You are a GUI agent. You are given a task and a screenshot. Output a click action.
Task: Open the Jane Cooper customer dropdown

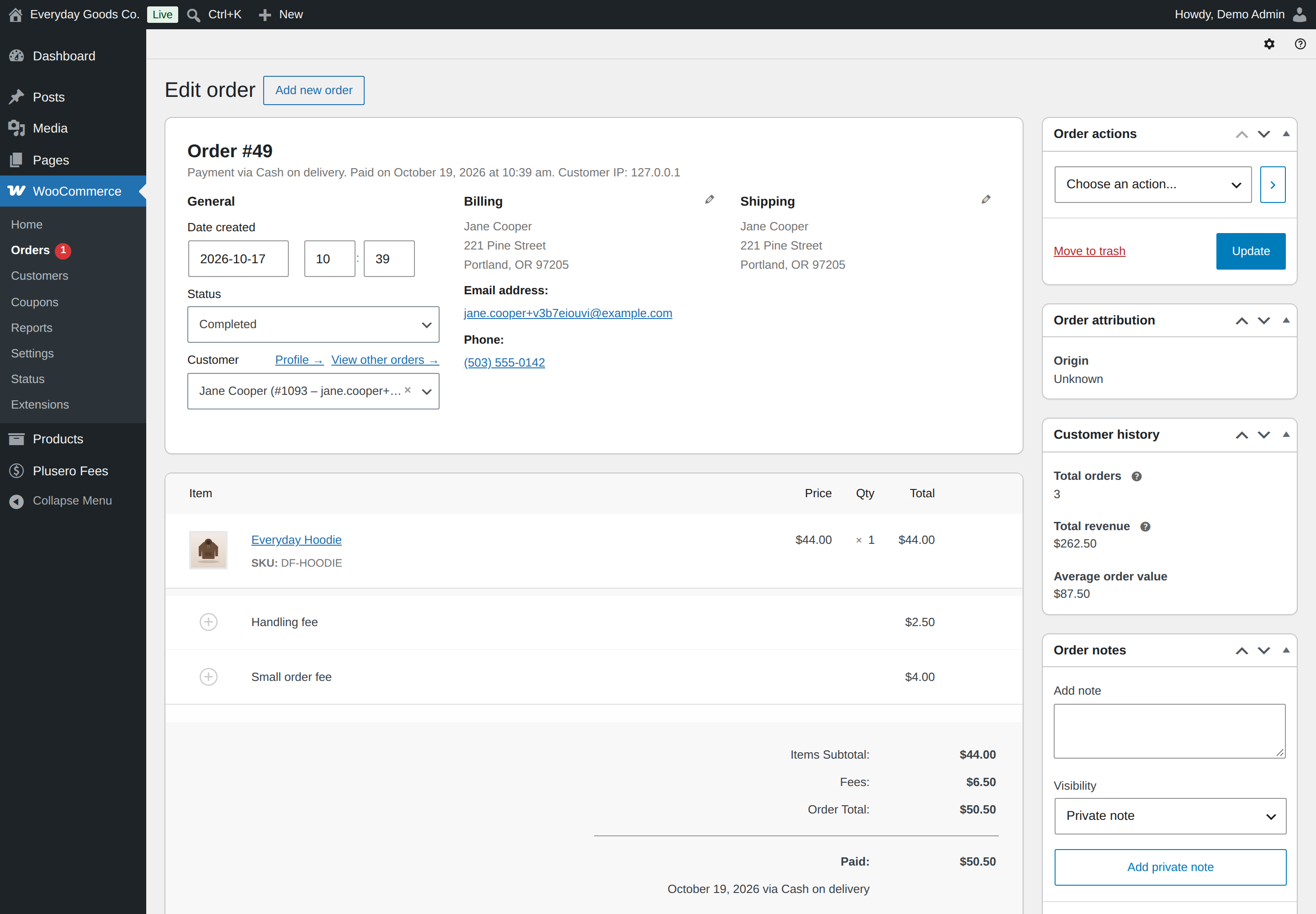point(313,391)
